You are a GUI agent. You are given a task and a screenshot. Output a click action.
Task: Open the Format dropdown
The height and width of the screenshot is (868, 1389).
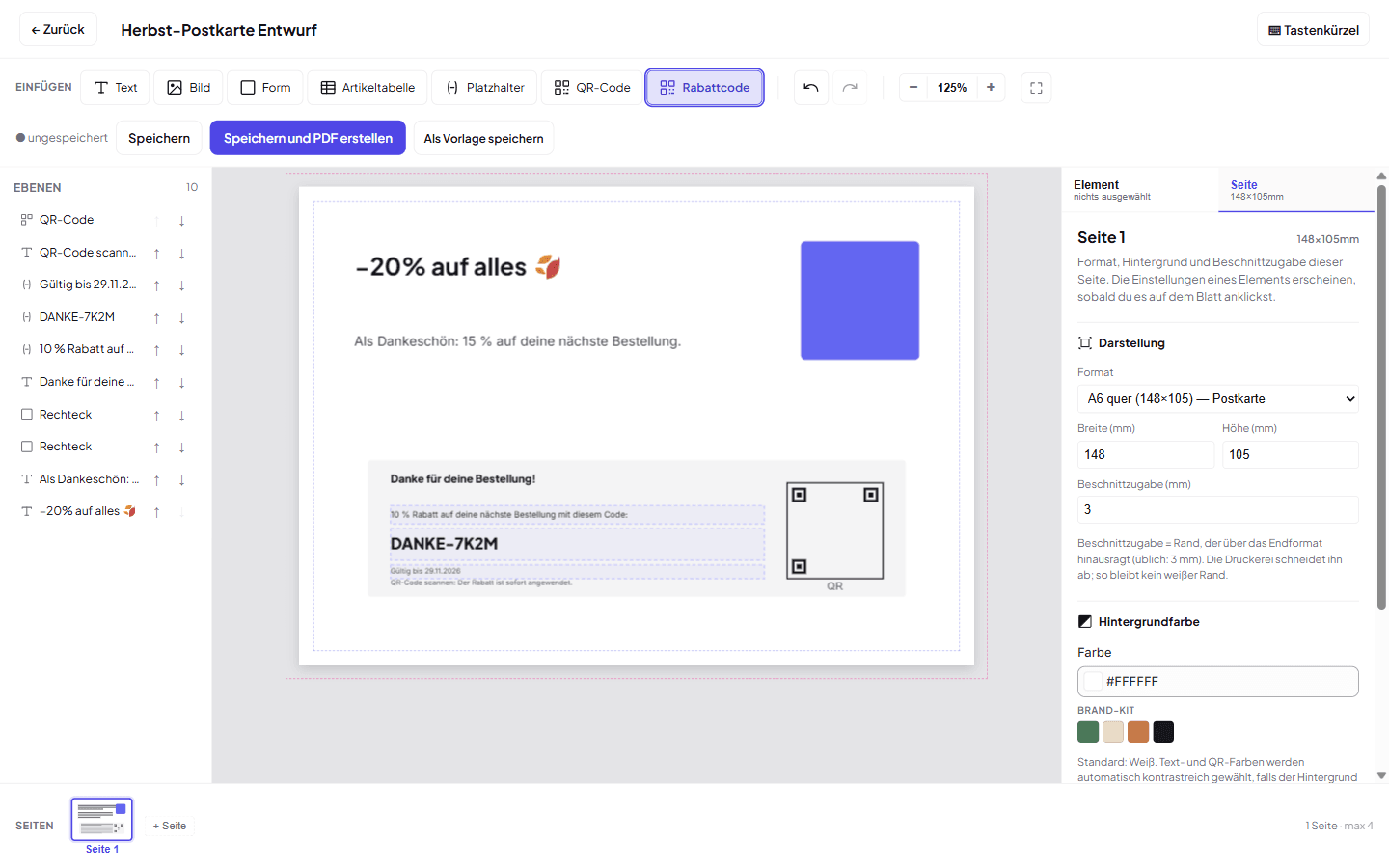(x=1217, y=399)
